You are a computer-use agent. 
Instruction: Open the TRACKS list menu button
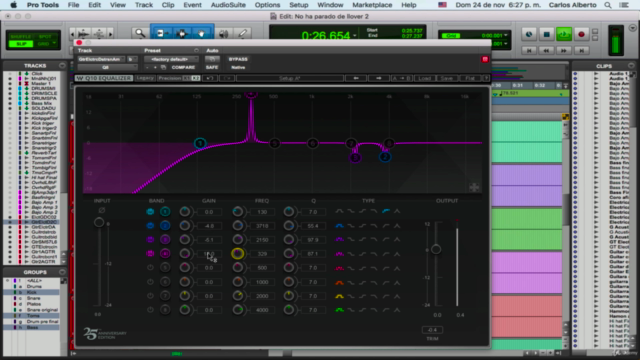click(62, 66)
